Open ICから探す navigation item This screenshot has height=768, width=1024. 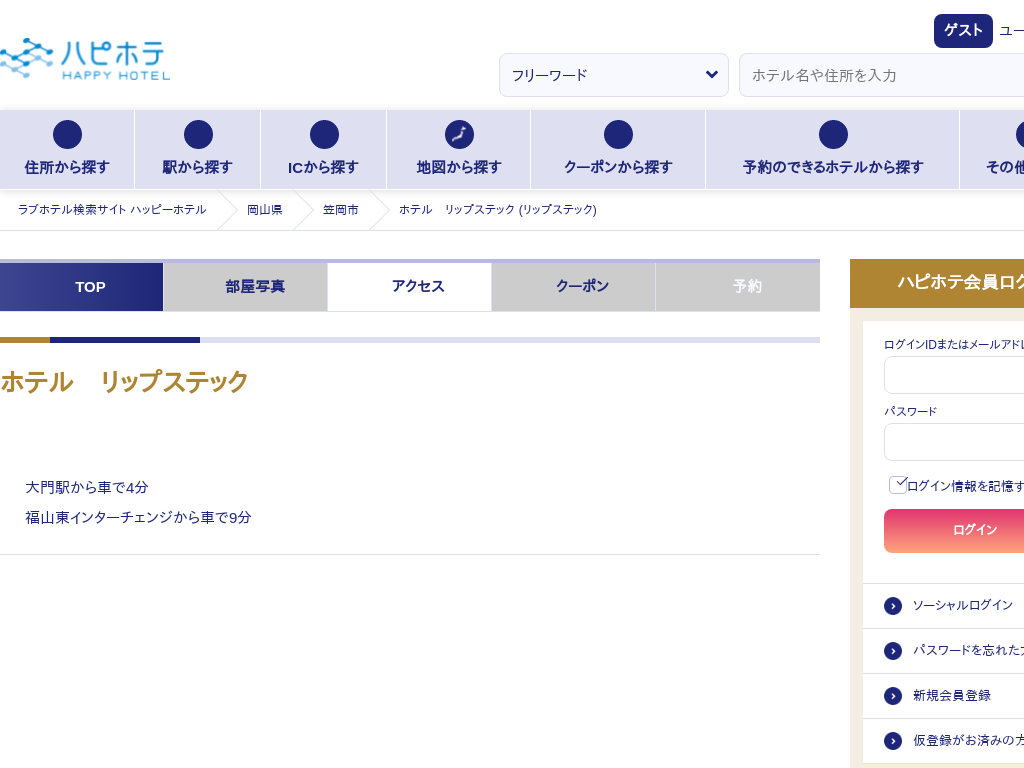point(323,150)
